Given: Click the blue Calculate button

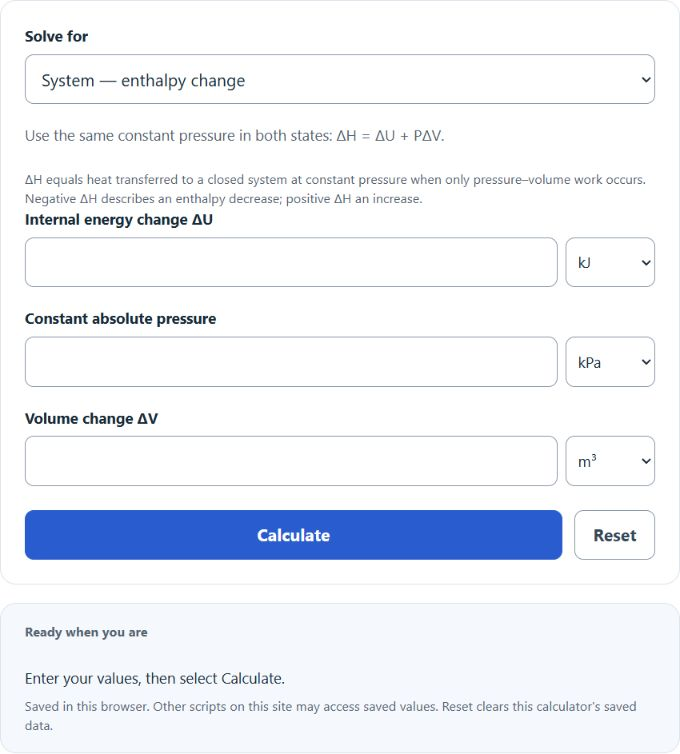Looking at the screenshot, I should click(x=293, y=535).
